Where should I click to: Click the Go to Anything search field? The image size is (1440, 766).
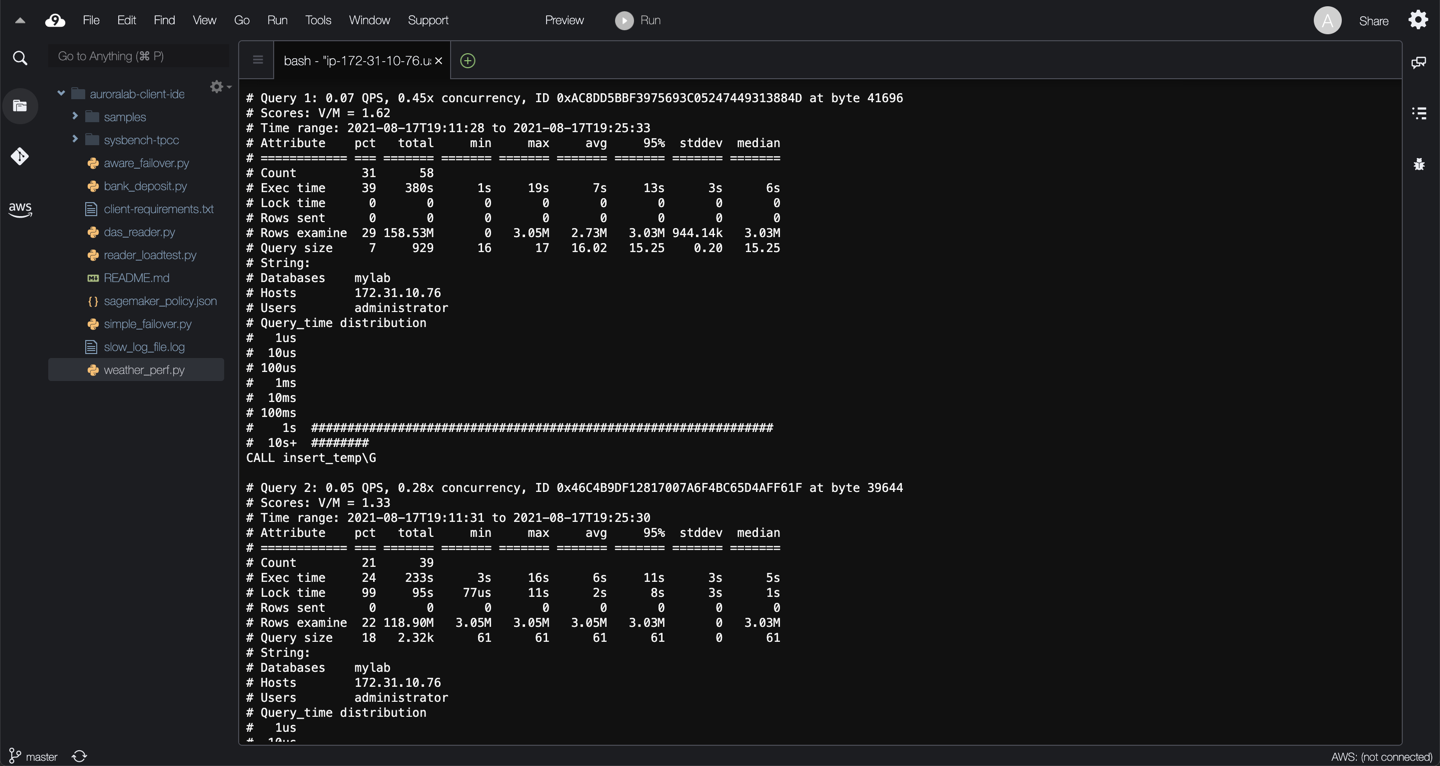138,56
